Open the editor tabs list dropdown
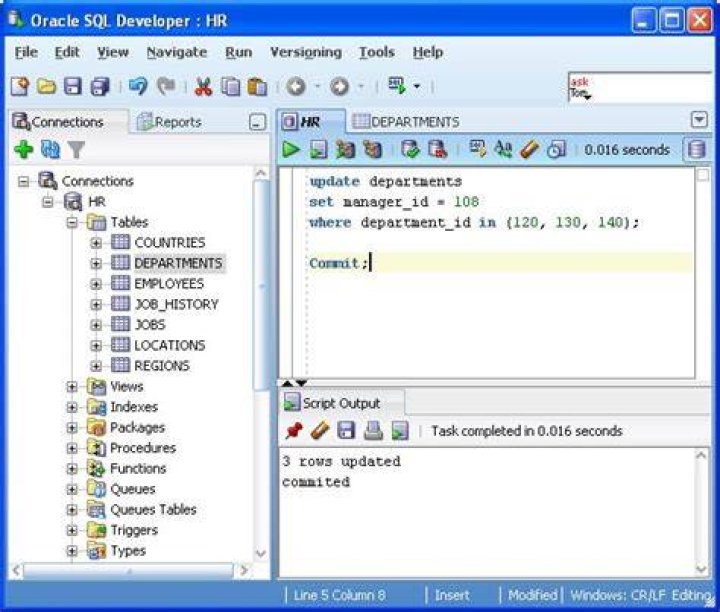This screenshot has height=612, width=720. tap(699, 120)
